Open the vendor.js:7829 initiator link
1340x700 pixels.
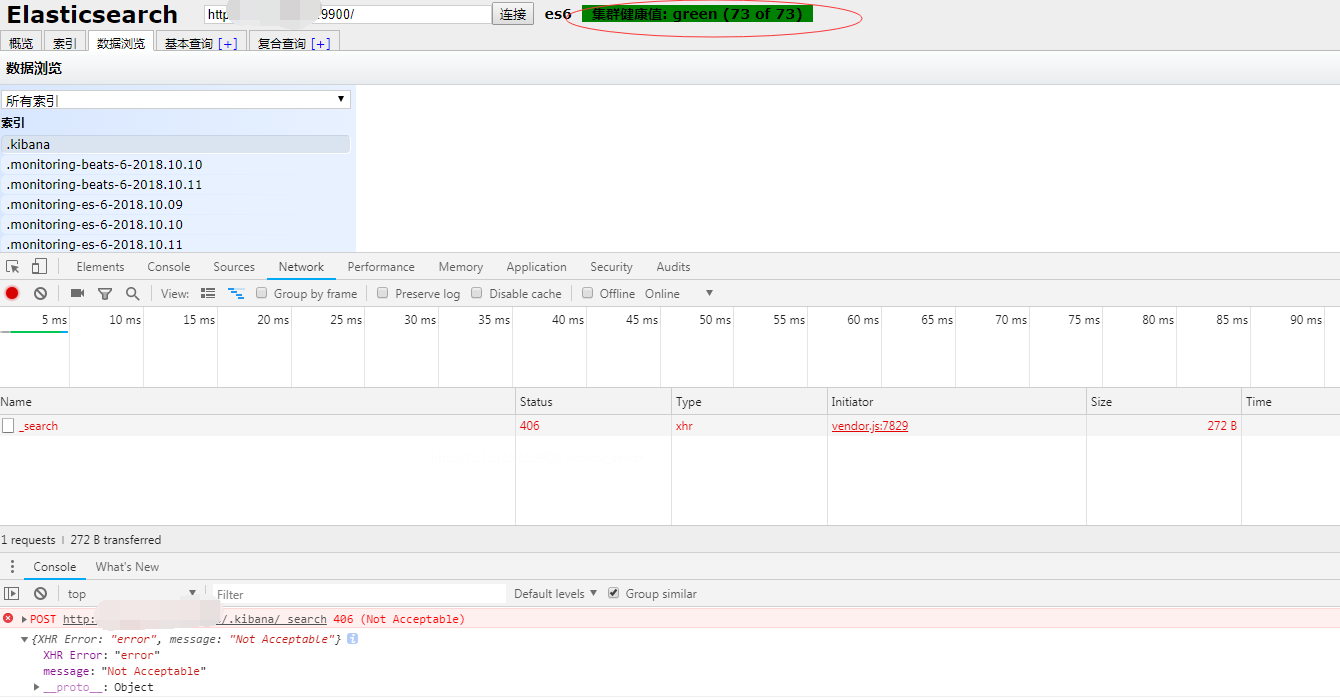point(870,426)
